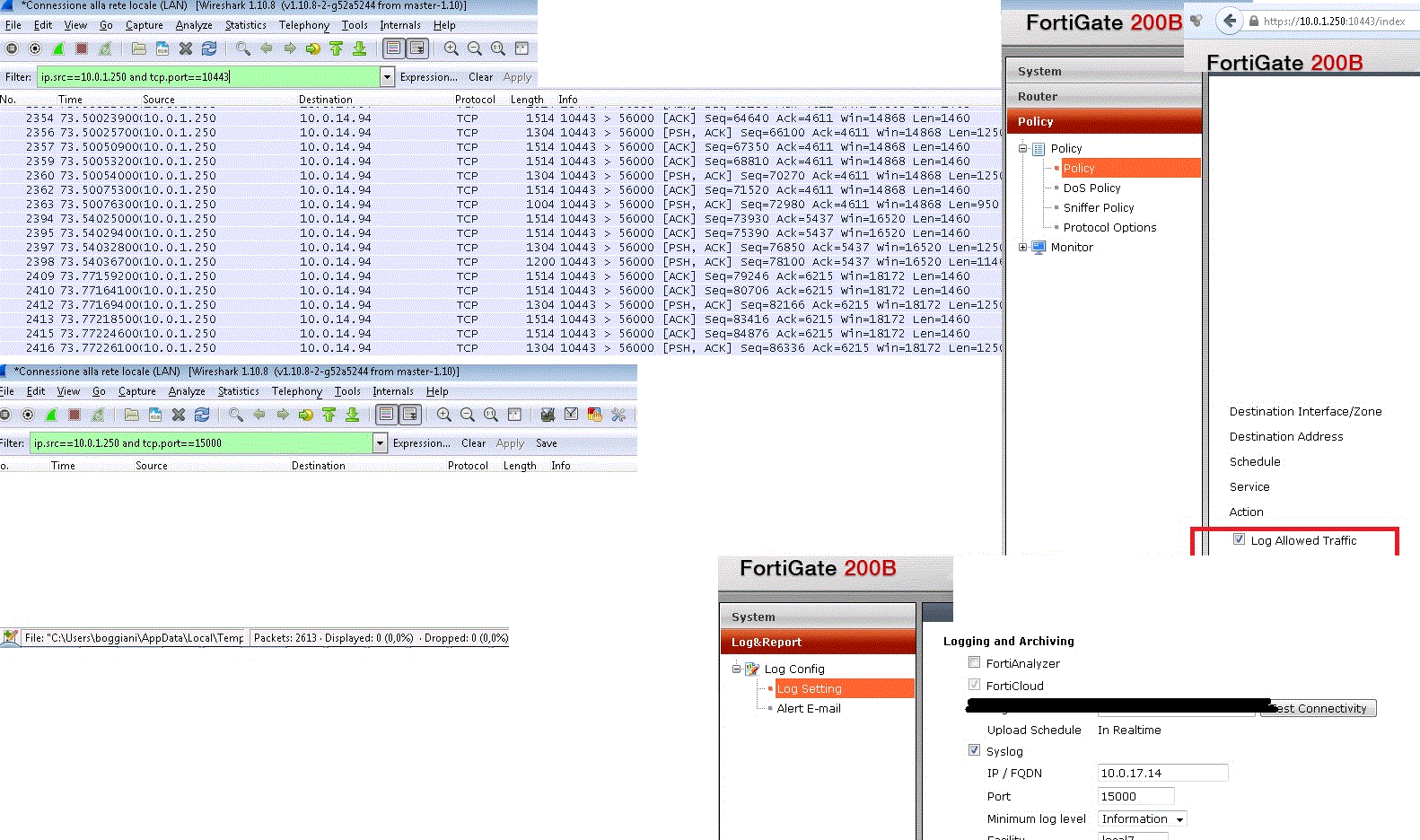Toggle packet colorizing in the port 15000 Wireshark window
This screenshot has height=840, width=1420.
[386, 415]
